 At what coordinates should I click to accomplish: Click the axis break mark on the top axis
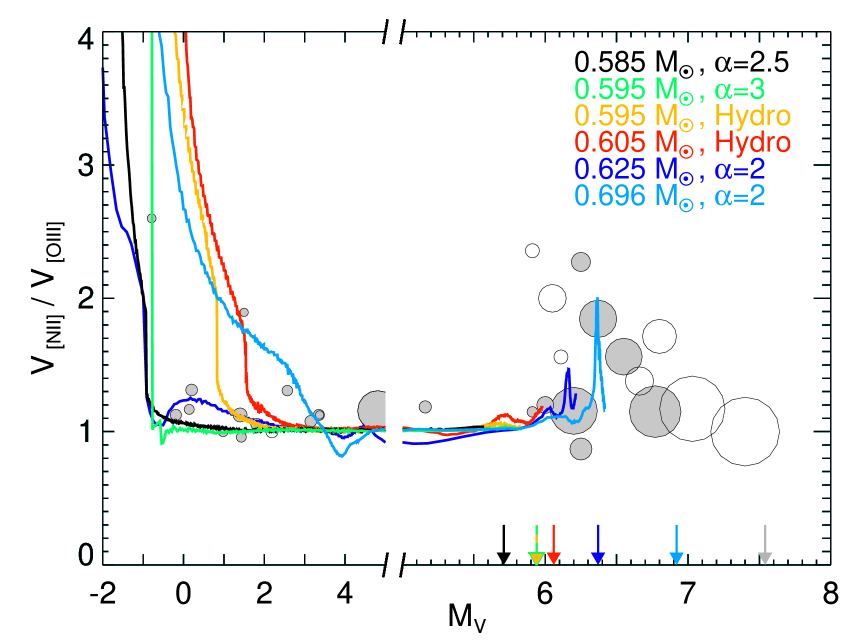[394, 32]
